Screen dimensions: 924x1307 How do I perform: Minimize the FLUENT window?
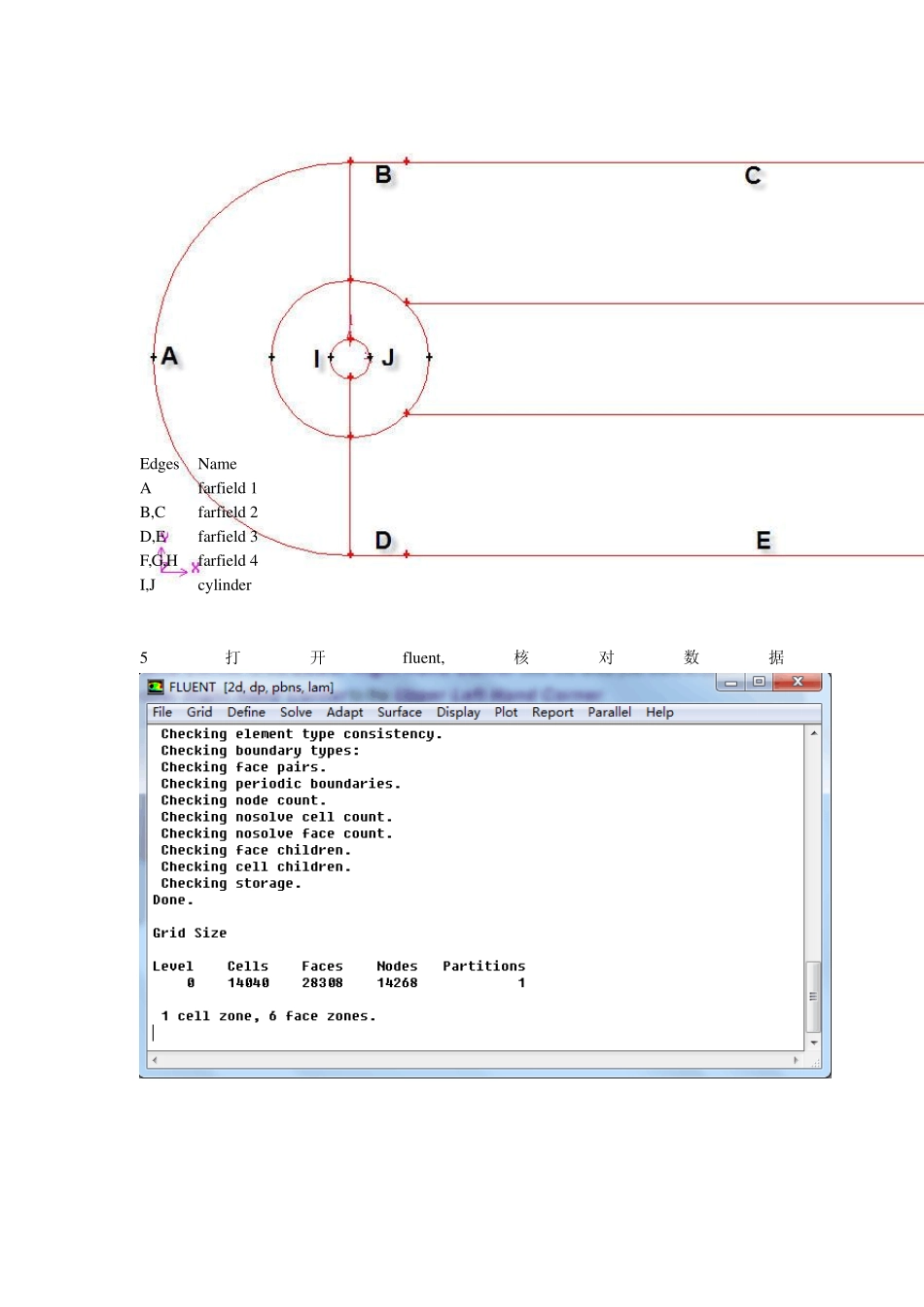coord(731,683)
